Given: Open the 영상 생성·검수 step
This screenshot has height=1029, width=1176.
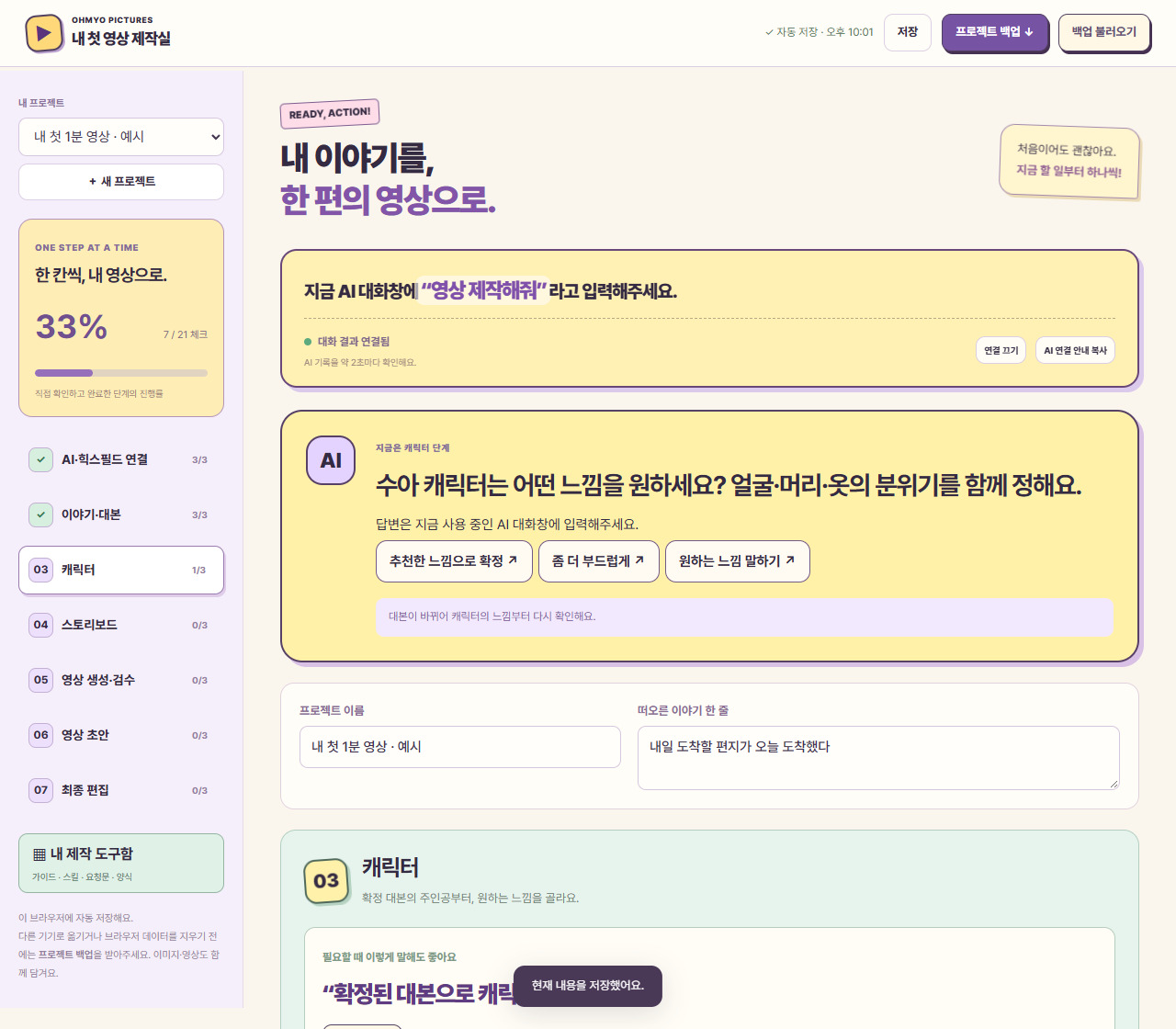Looking at the screenshot, I should click(x=121, y=680).
